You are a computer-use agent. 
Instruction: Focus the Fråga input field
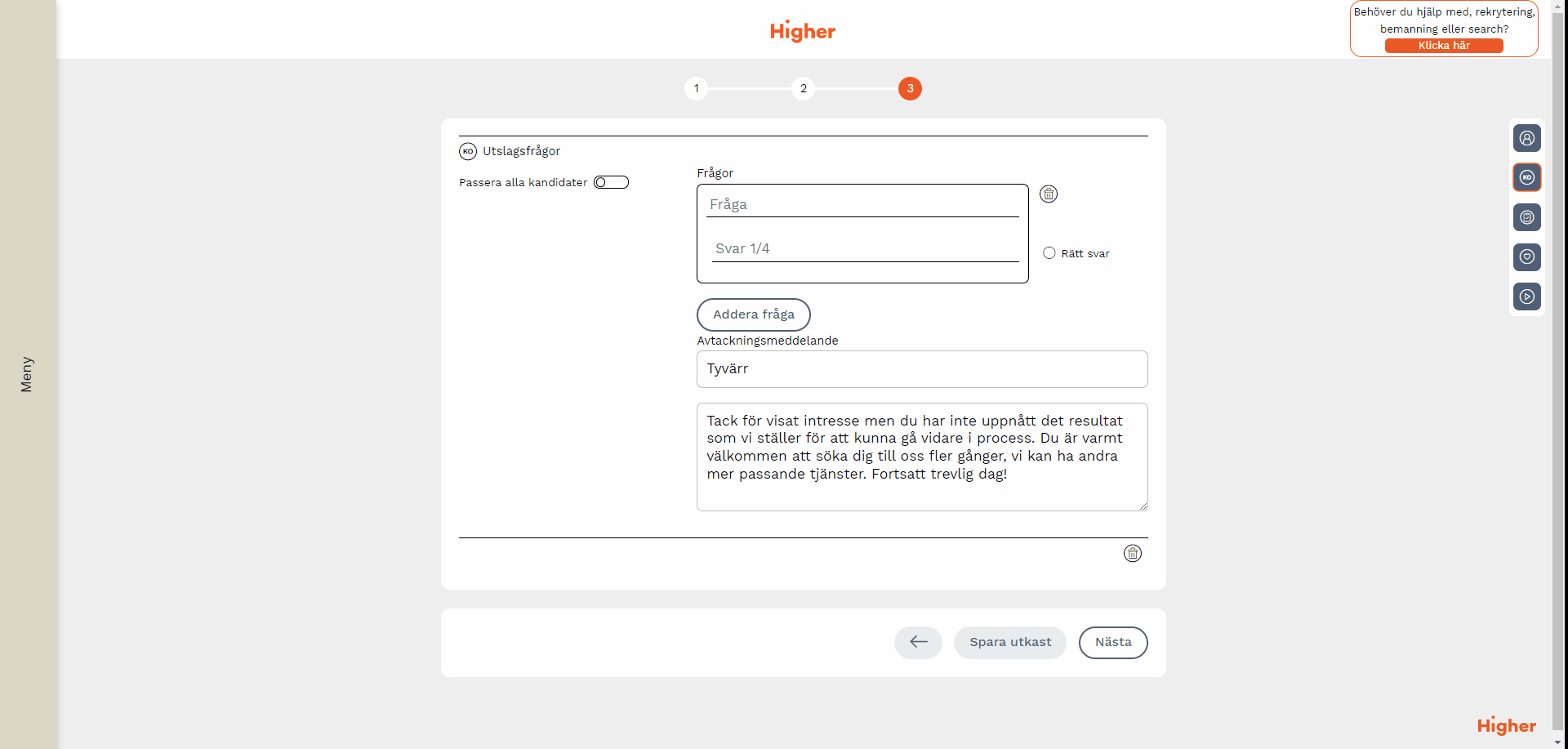pos(862,204)
